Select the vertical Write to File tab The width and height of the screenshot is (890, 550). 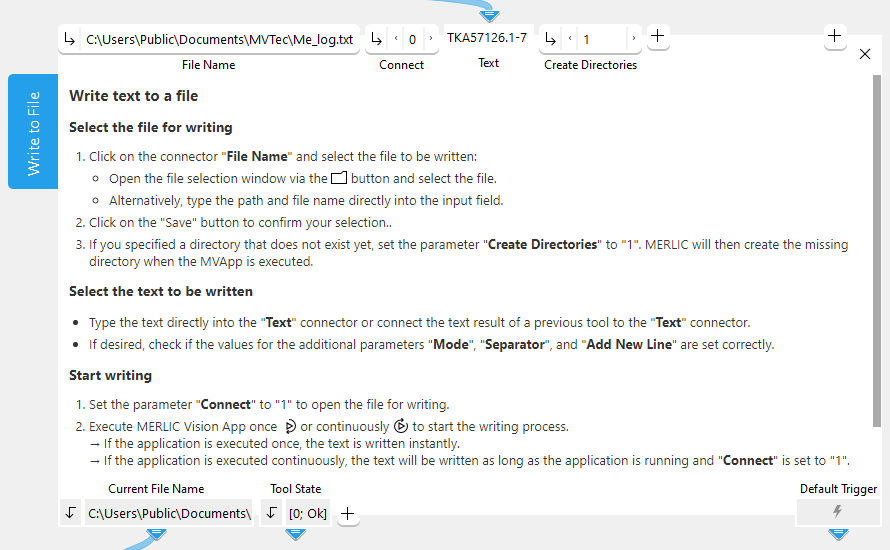point(33,132)
